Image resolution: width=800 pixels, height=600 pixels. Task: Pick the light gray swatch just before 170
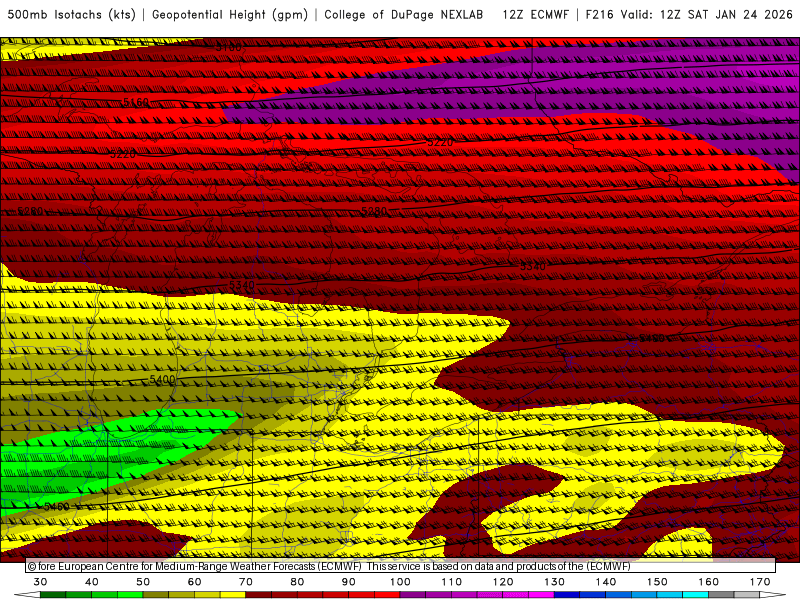tap(747, 595)
